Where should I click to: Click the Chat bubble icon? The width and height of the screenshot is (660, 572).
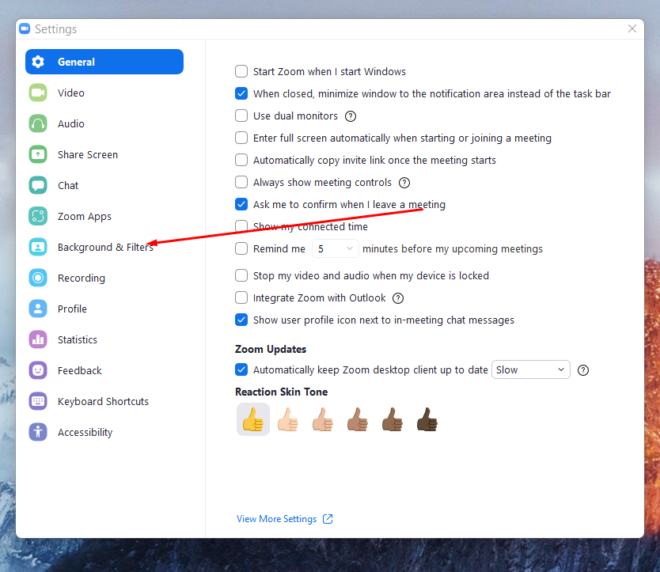point(38,185)
